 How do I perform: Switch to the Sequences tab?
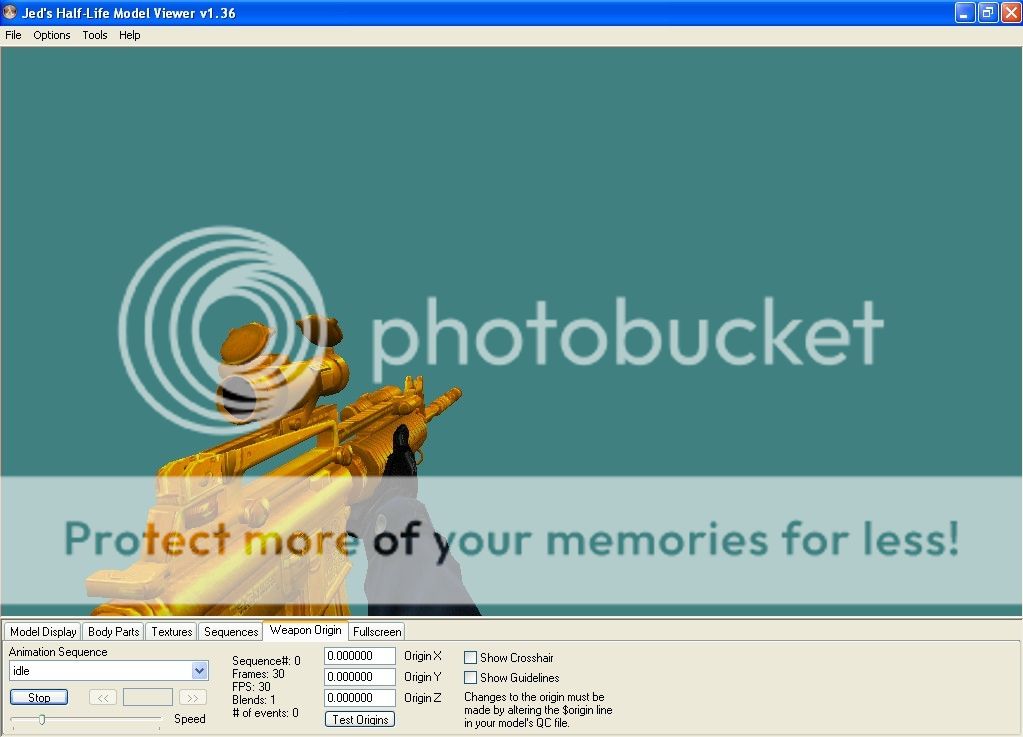point(231,632)
